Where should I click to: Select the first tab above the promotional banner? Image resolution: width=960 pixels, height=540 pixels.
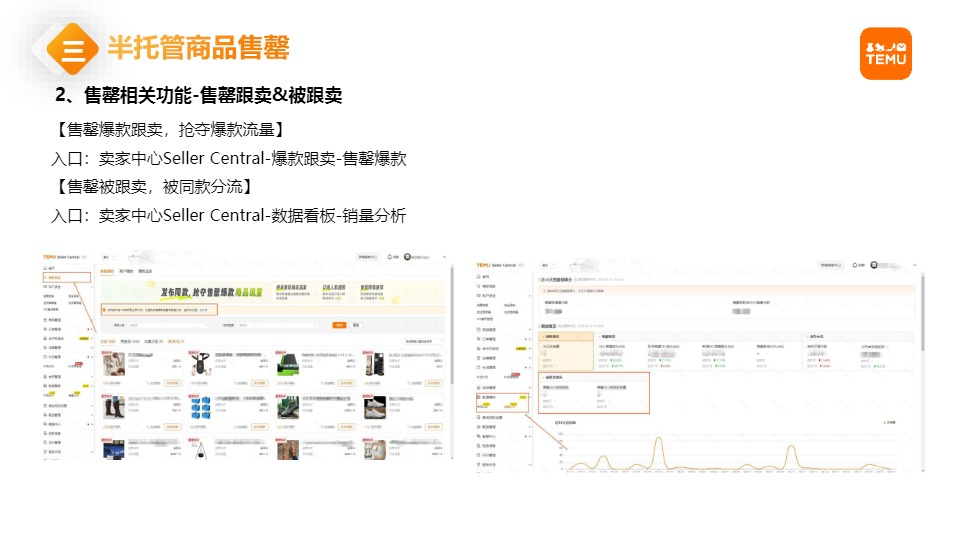point(107,271)
